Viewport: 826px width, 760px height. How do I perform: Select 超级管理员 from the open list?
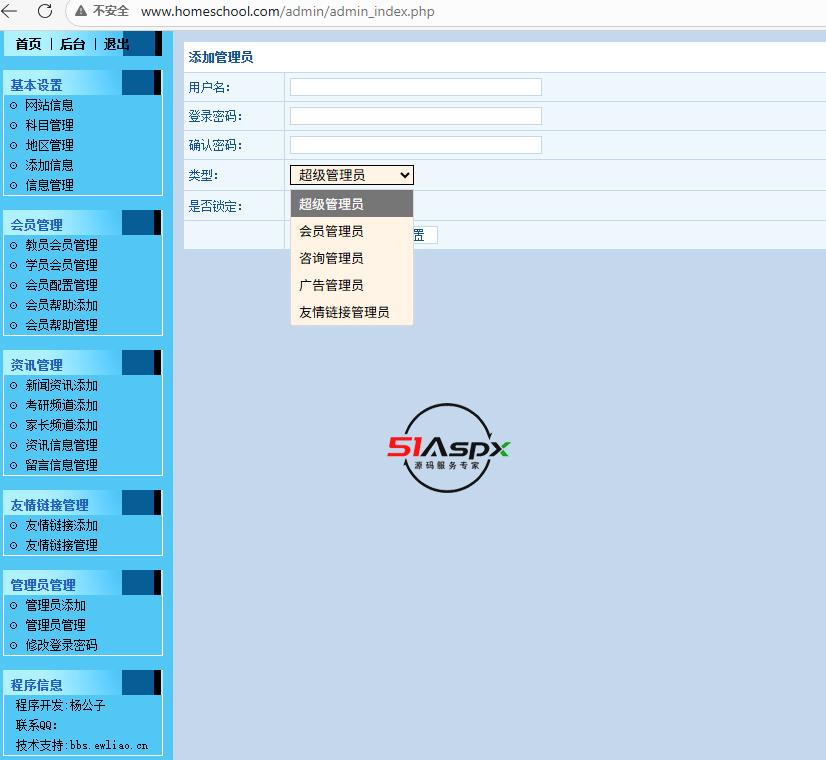[x=352, y=204]
